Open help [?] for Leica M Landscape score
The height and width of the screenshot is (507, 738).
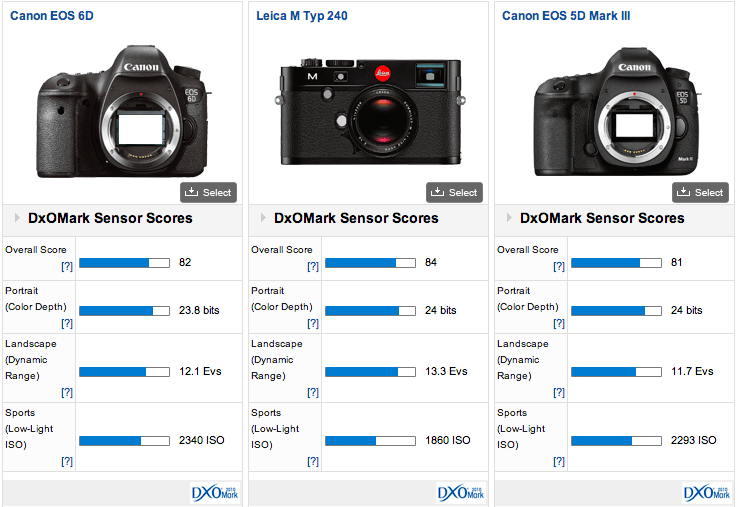click(x=312, y=392)
